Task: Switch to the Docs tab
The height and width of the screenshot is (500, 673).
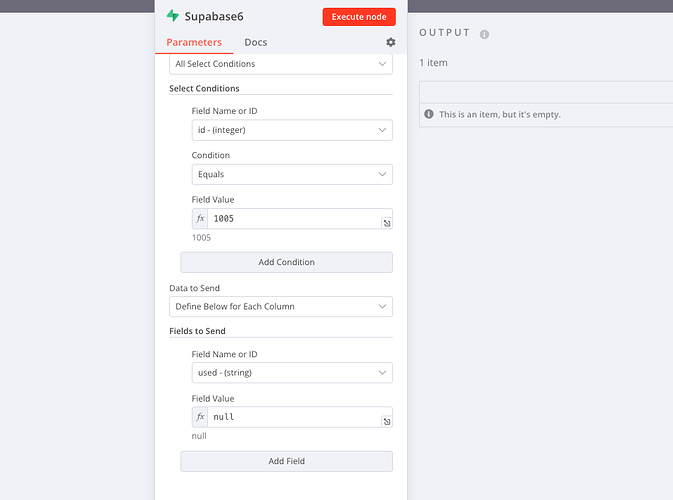Action: point(256,42)
